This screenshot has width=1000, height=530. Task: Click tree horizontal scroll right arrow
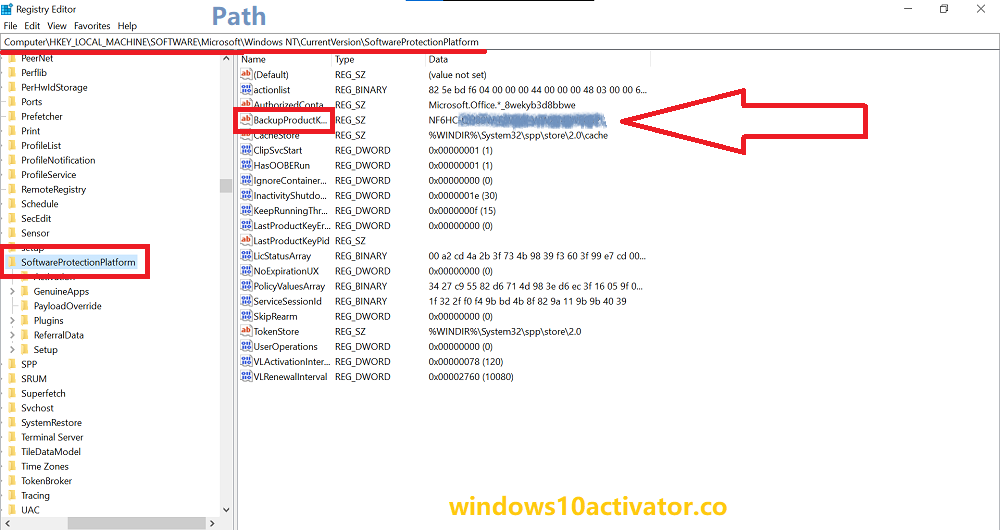coord(212,523)
